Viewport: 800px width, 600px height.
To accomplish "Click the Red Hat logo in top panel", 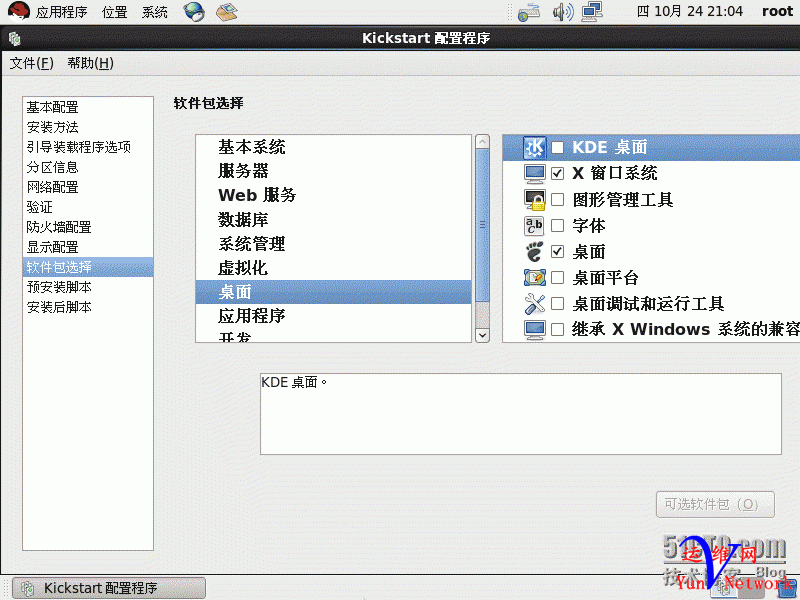I will point(18,11).
